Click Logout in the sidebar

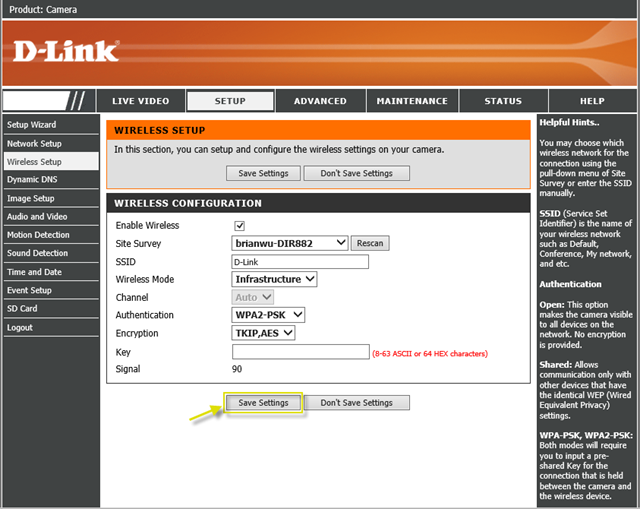coord(20,327)
